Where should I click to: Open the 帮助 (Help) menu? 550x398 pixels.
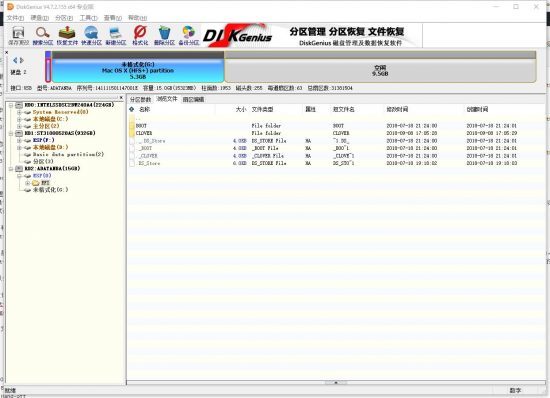(x=137, y=18)
